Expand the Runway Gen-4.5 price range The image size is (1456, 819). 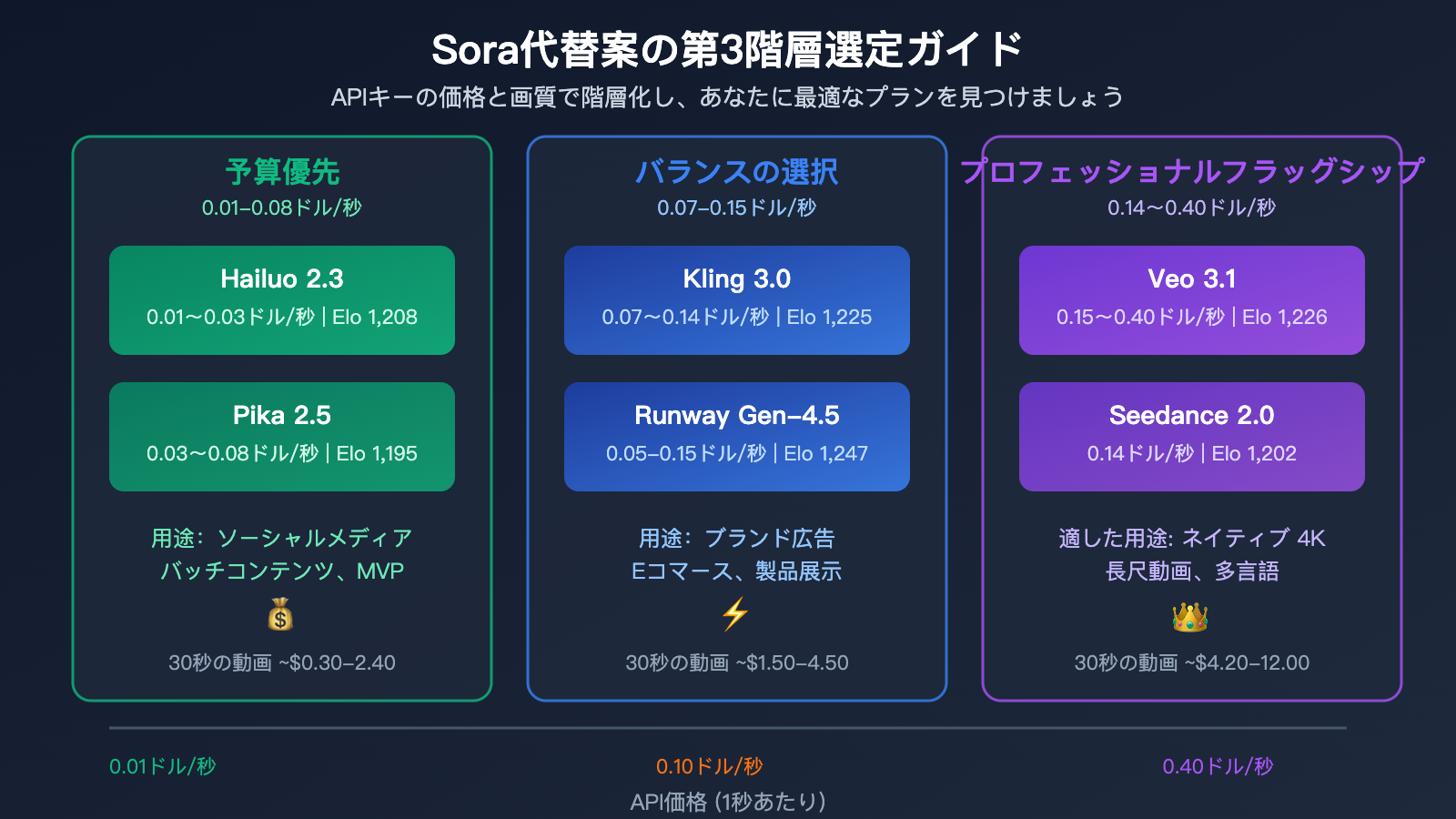[693, 453]
